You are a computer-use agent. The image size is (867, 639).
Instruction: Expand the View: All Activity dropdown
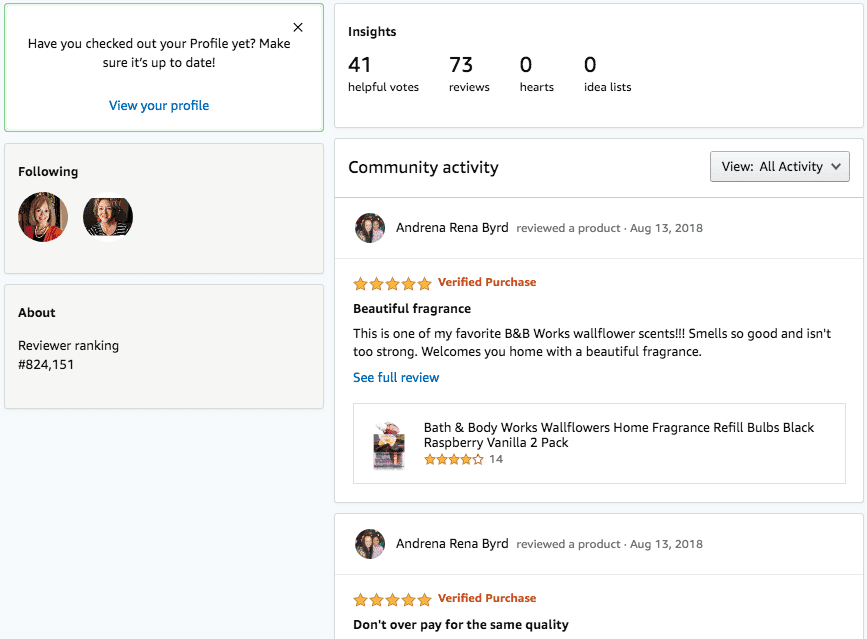(780, 166)
